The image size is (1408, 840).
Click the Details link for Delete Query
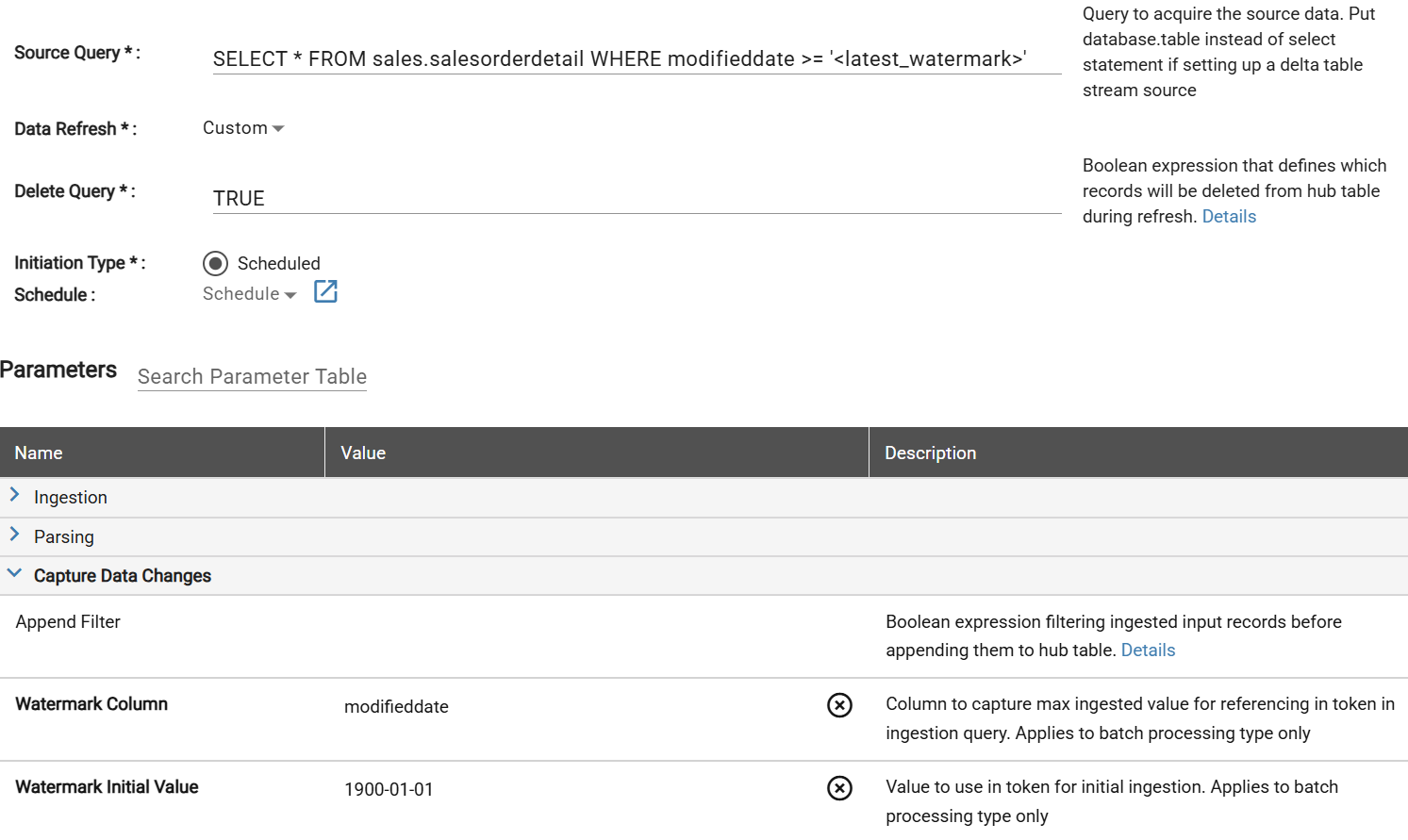[x=1229, y=216]
